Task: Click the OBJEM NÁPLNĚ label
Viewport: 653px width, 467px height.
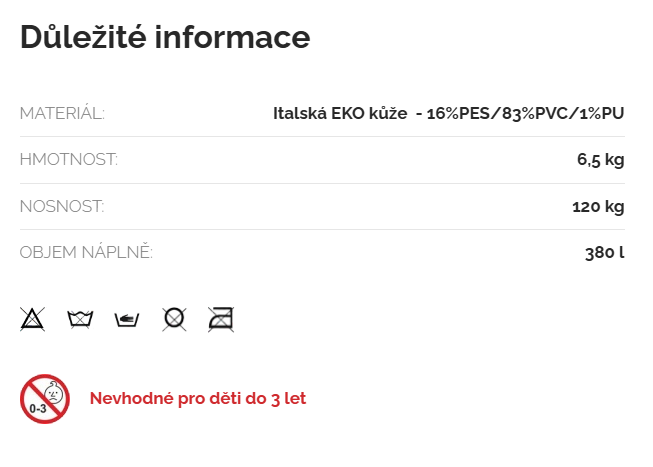Action: tap(86, 253)
